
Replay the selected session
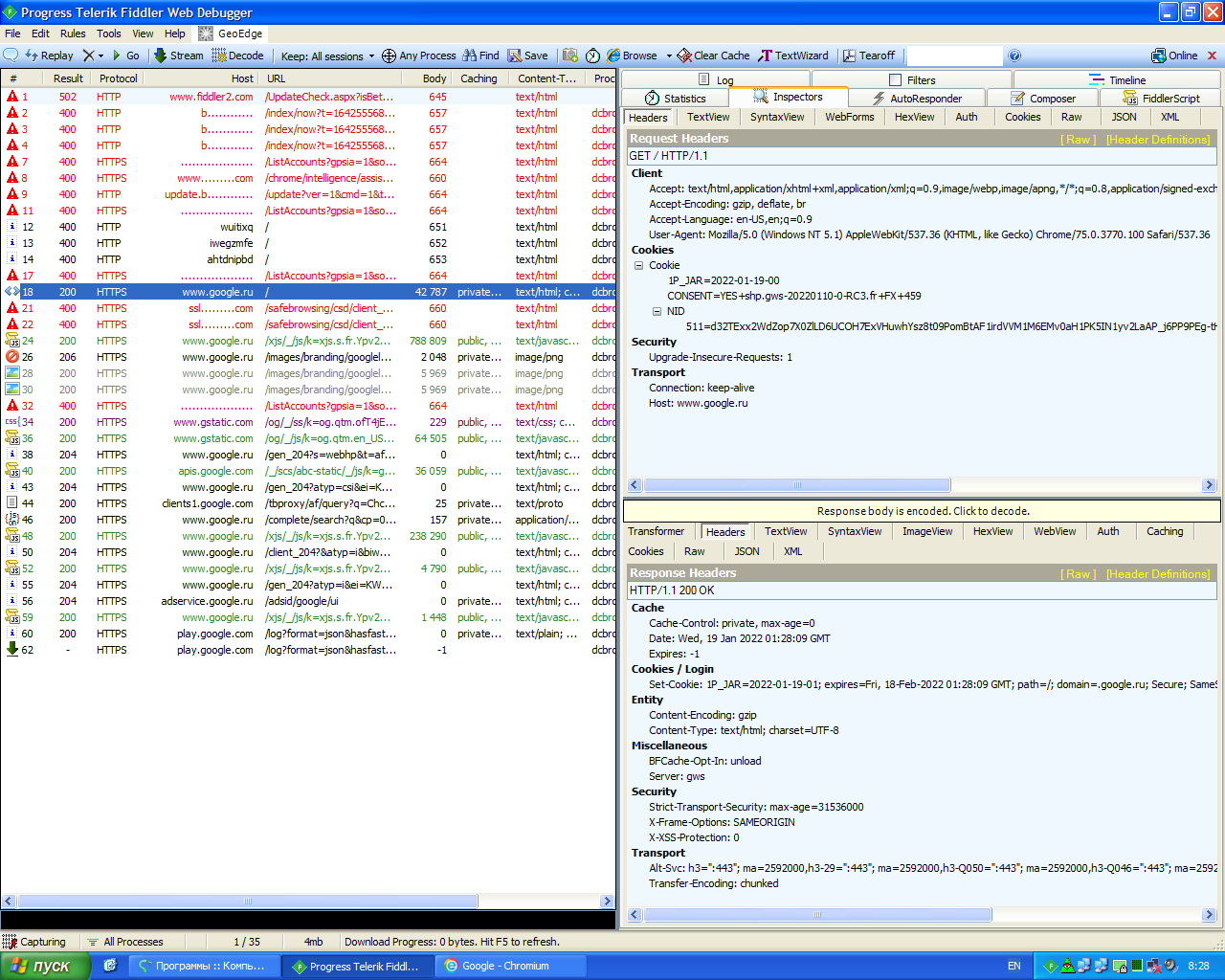49,56
